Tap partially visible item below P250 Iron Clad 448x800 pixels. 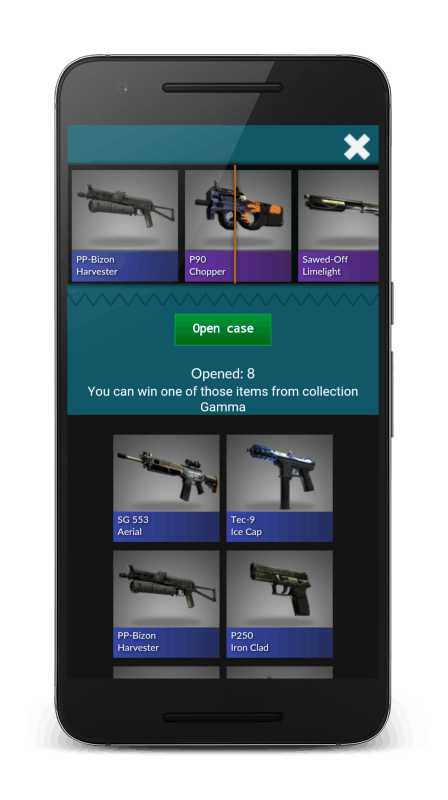(280, 672)
